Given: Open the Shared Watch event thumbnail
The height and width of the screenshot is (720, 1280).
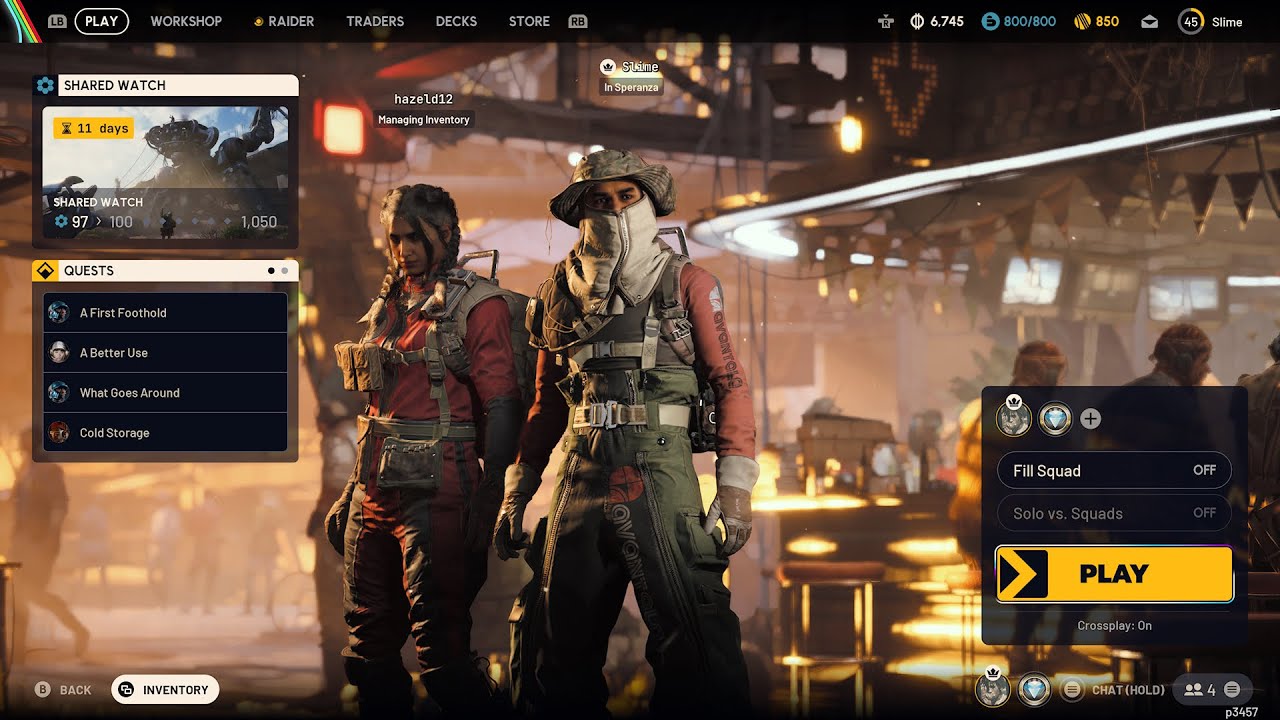Looking at the screenshot, I should tap(165, 173).
